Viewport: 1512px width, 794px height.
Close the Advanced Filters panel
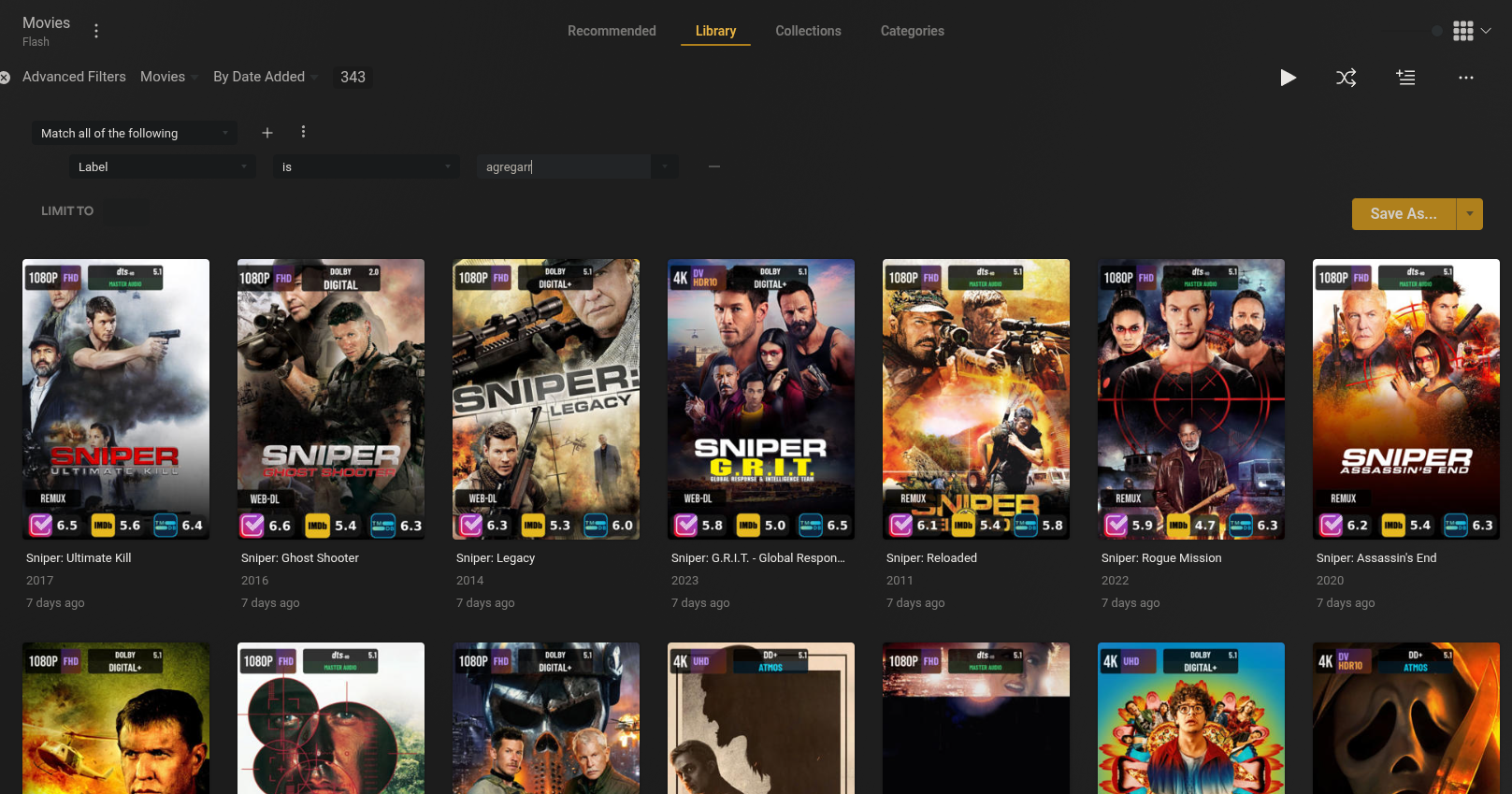pos(5,78)
